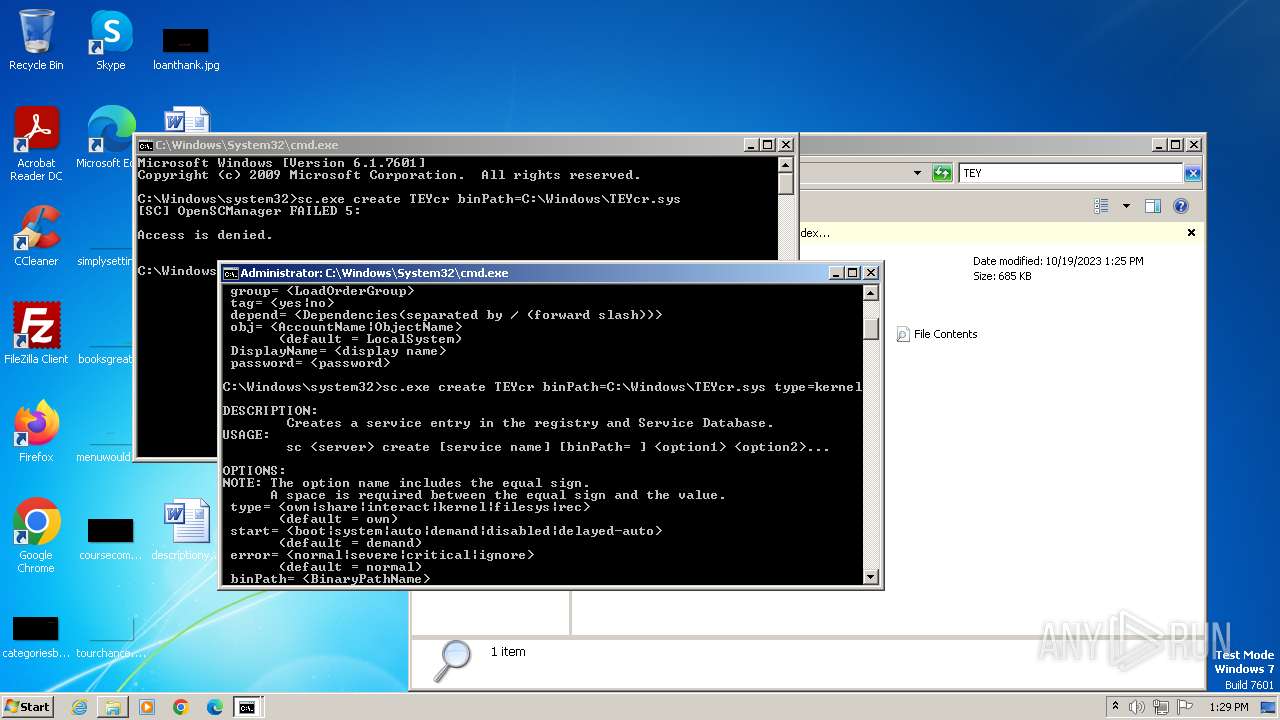Viewport: 1280px width, 720px height.
Task: Close the background cmd.exe window
Action: 786,145
